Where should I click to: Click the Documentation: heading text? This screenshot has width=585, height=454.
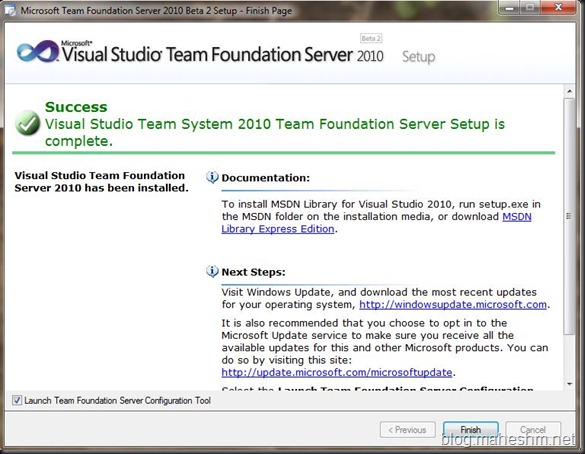(x=266, y=178)
